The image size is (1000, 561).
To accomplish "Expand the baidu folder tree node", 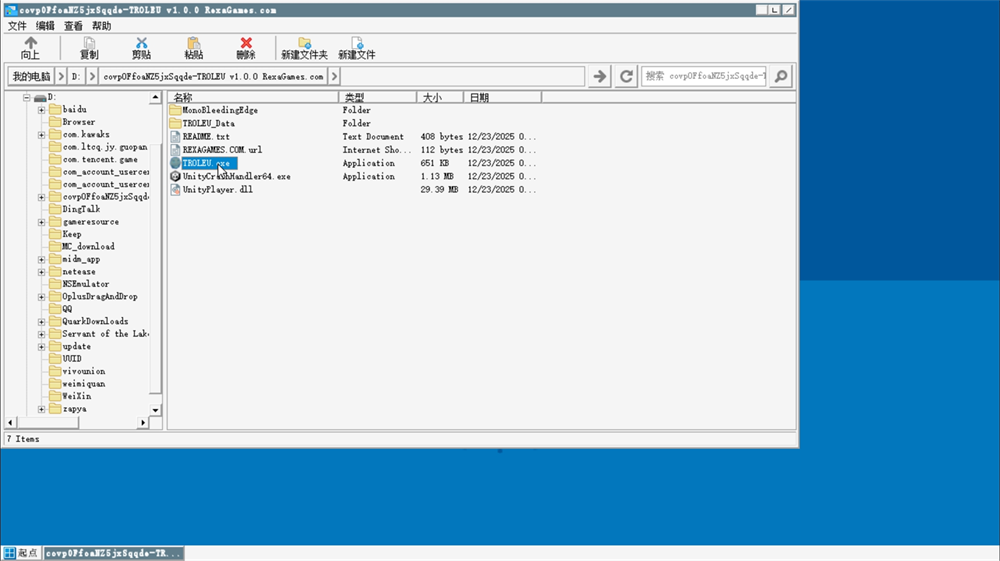I will [x=41, y=109].
